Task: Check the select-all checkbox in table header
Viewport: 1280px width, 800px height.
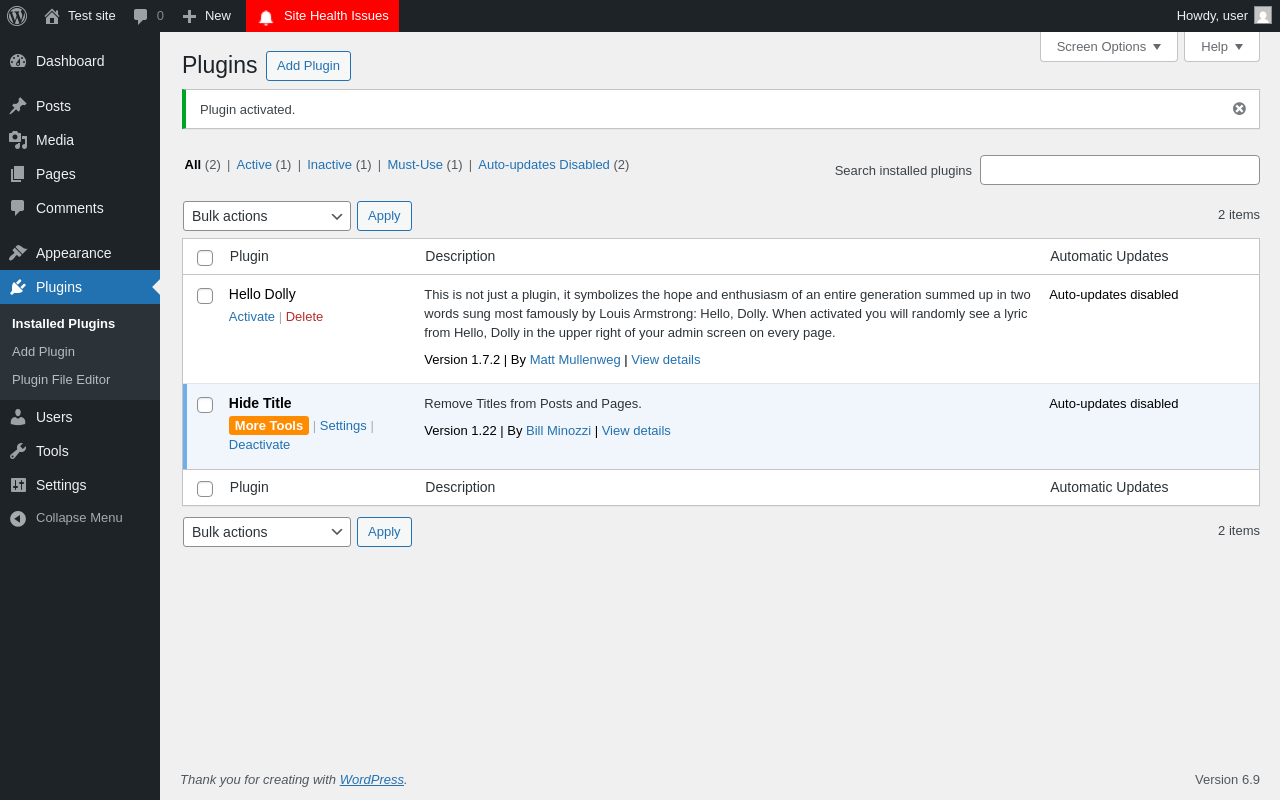Action: (x=205, y=258)
